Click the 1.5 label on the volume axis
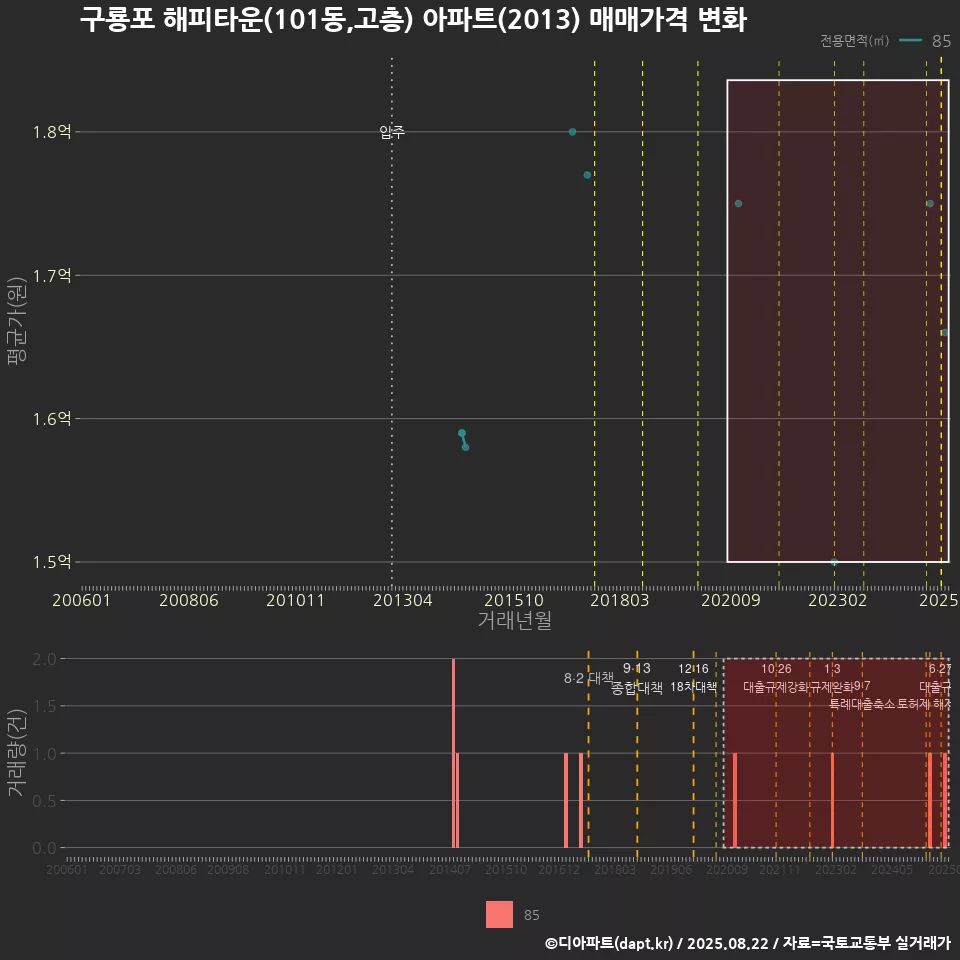Screen dimensions: 960x960 44,706
